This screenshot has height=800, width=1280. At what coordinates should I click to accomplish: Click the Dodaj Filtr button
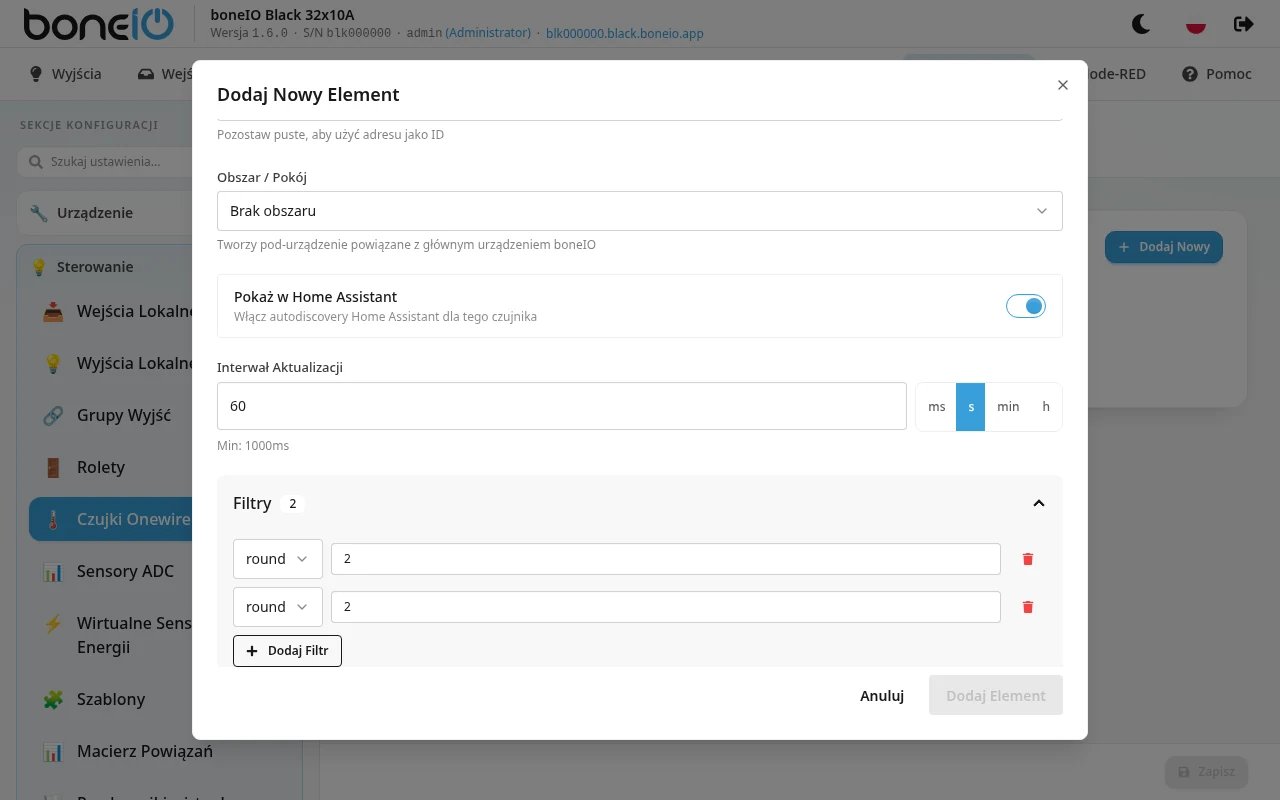point(287,651)
